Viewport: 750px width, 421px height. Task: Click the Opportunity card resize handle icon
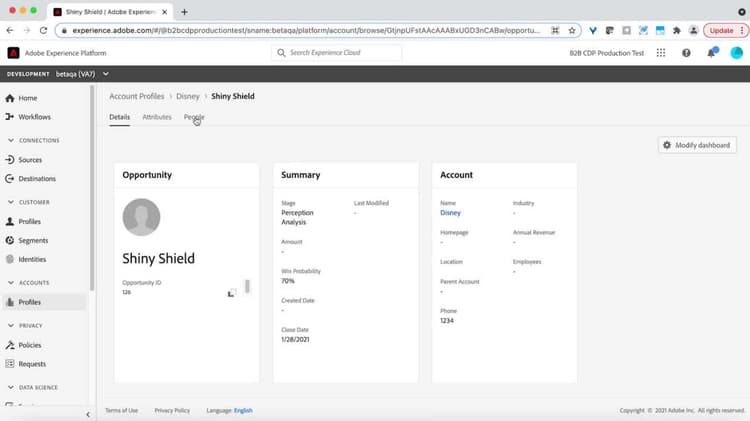tap(232, 293)
